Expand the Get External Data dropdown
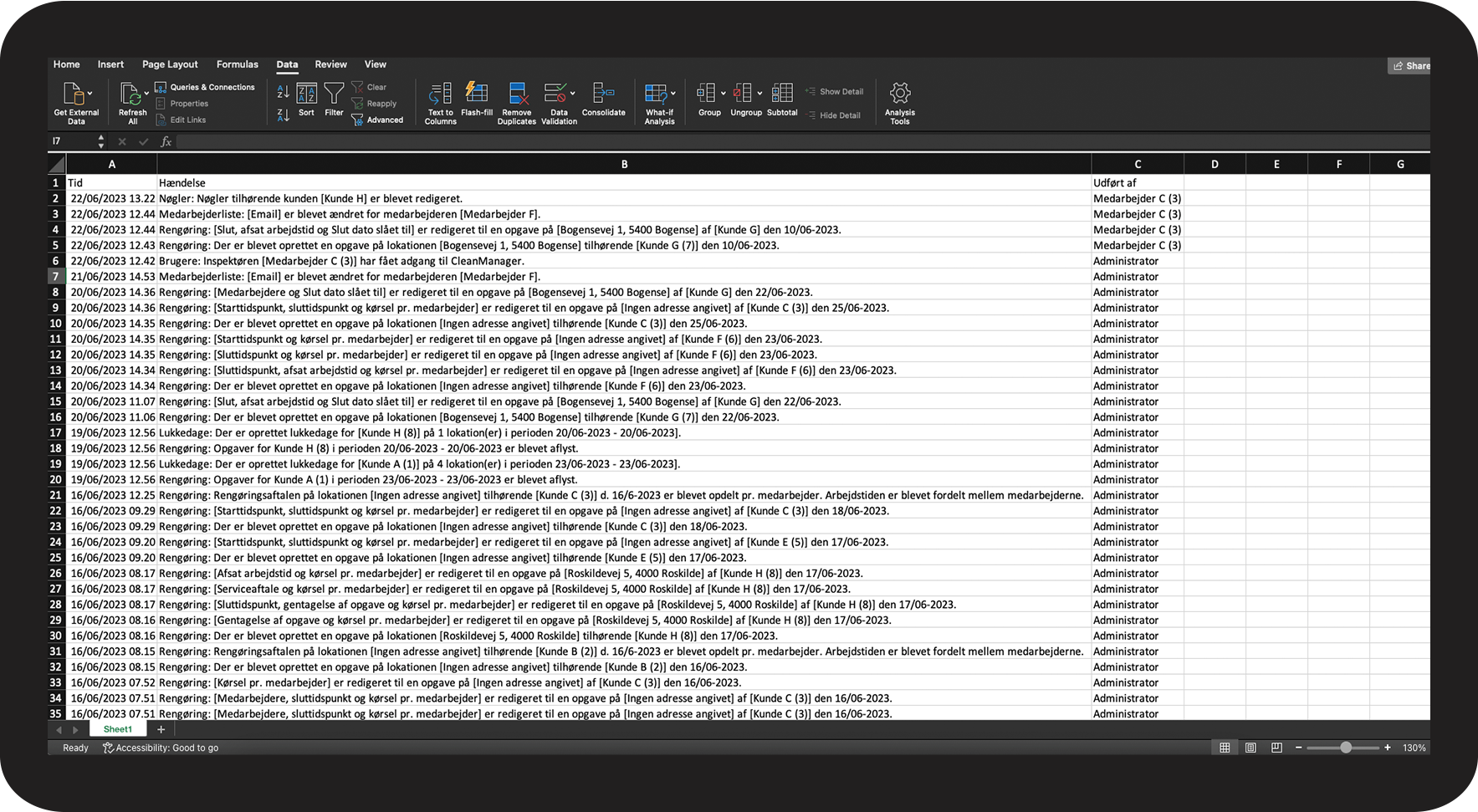The width and height of the screenshot is (1478, 812). [90, 93]
